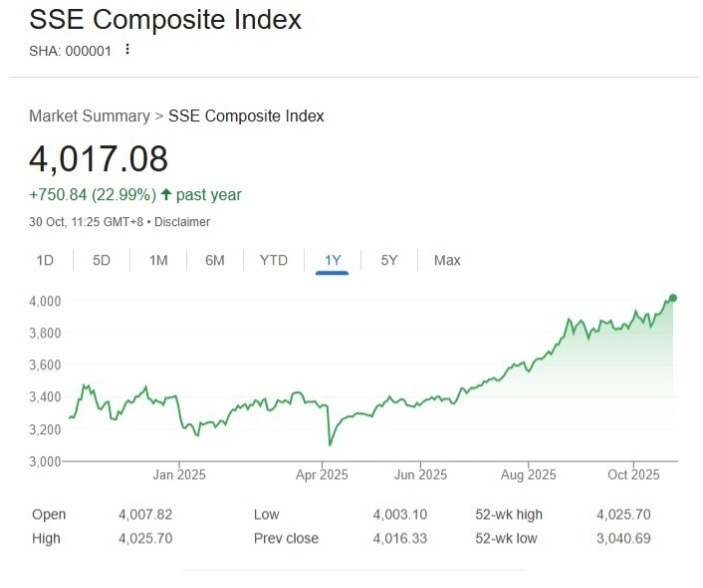
Task: Click the 52-wk high value 4,025.70
Action: pos(623,514)
